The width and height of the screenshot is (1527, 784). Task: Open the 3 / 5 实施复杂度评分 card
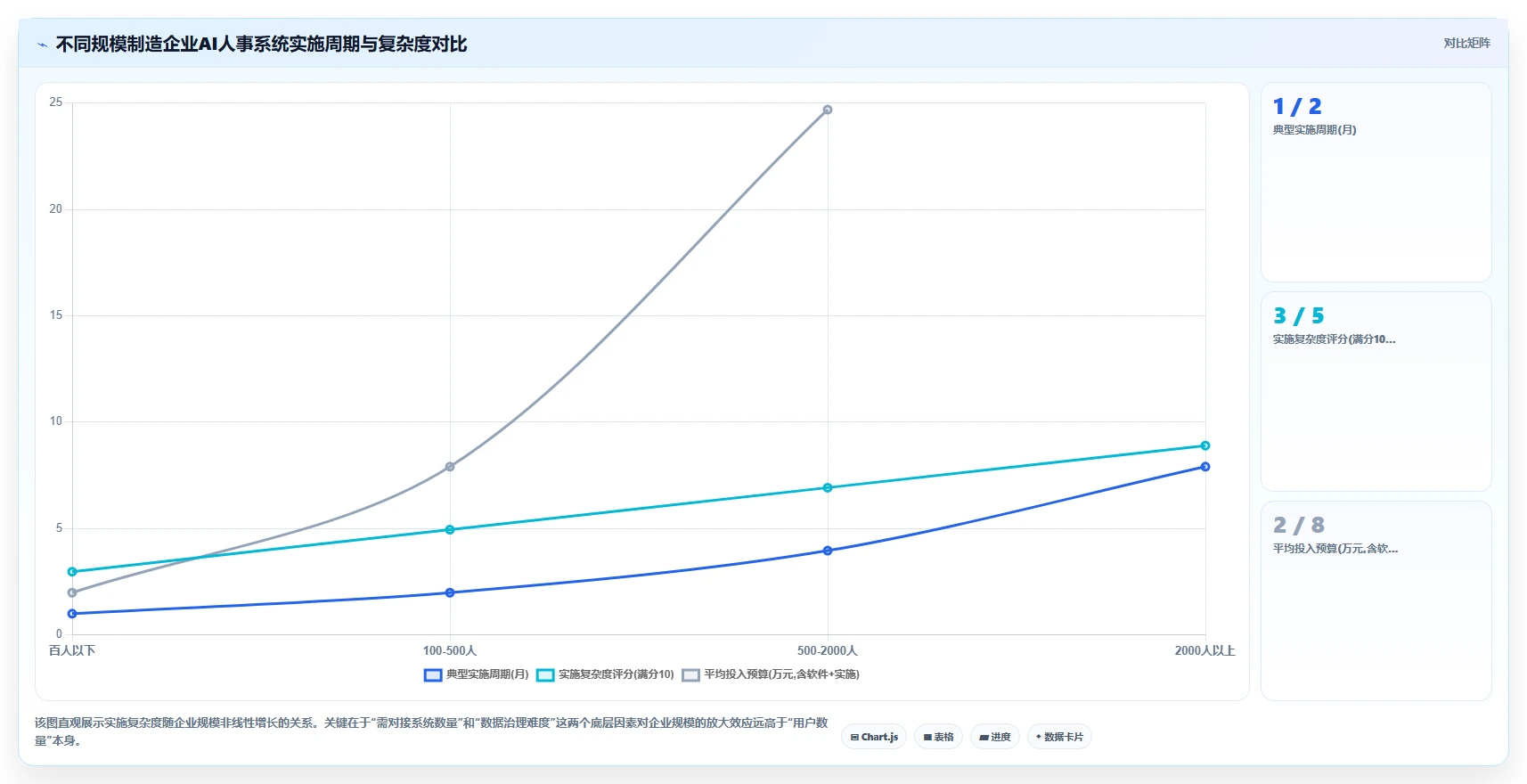click(1376, 392)
